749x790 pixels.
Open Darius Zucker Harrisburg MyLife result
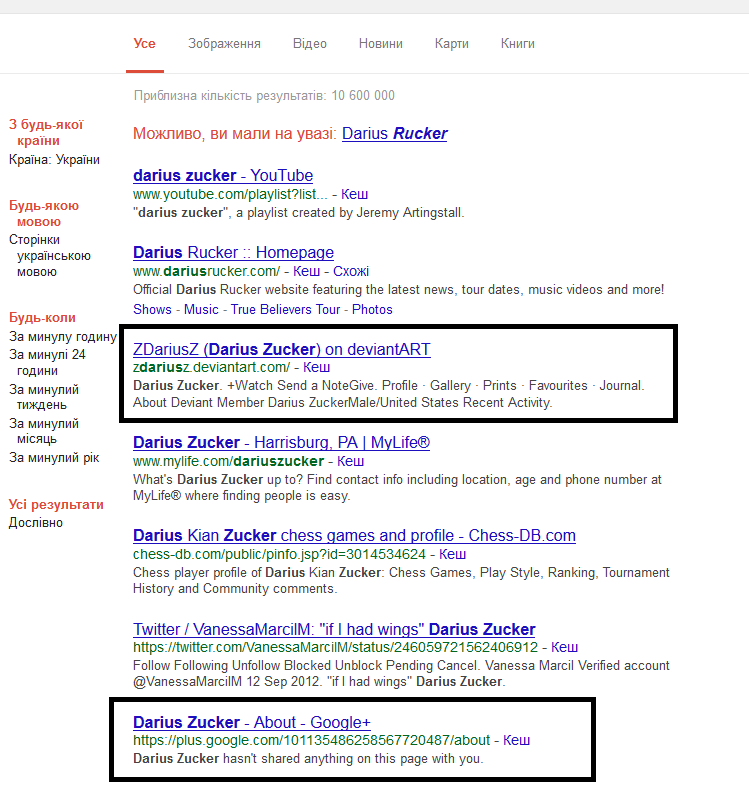pyautogui.click(x=281, y=442)
